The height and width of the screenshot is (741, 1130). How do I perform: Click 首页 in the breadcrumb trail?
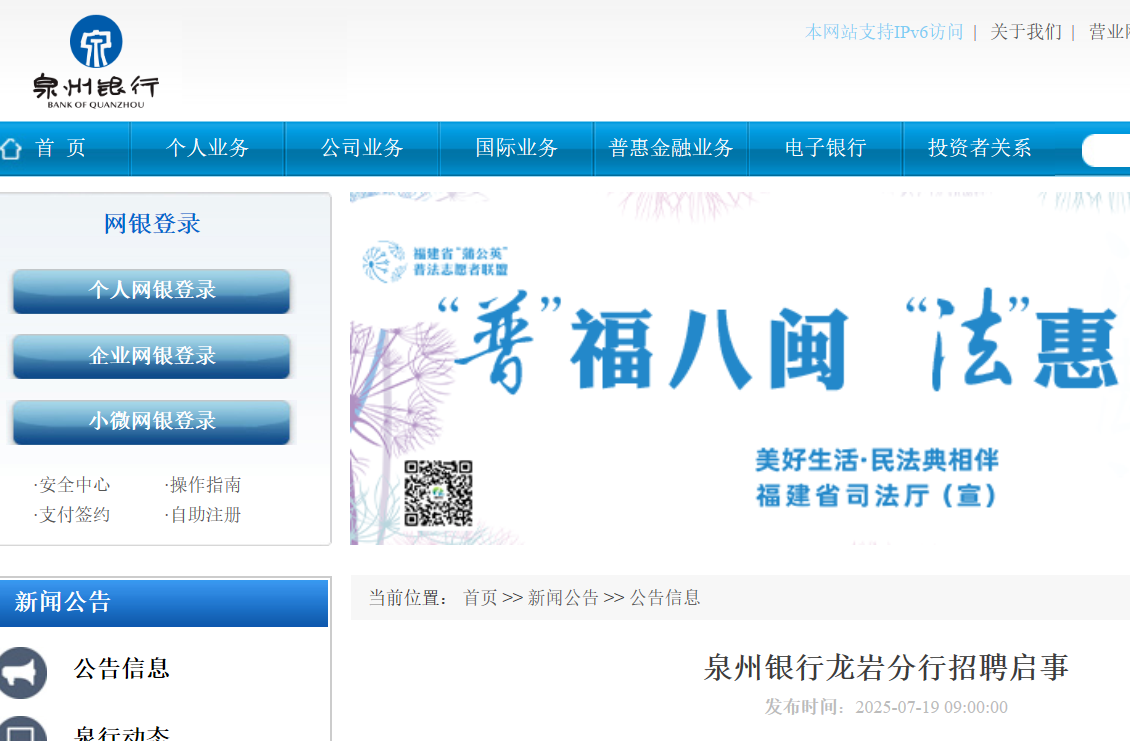pyautogui.click(x=480, y=598)
